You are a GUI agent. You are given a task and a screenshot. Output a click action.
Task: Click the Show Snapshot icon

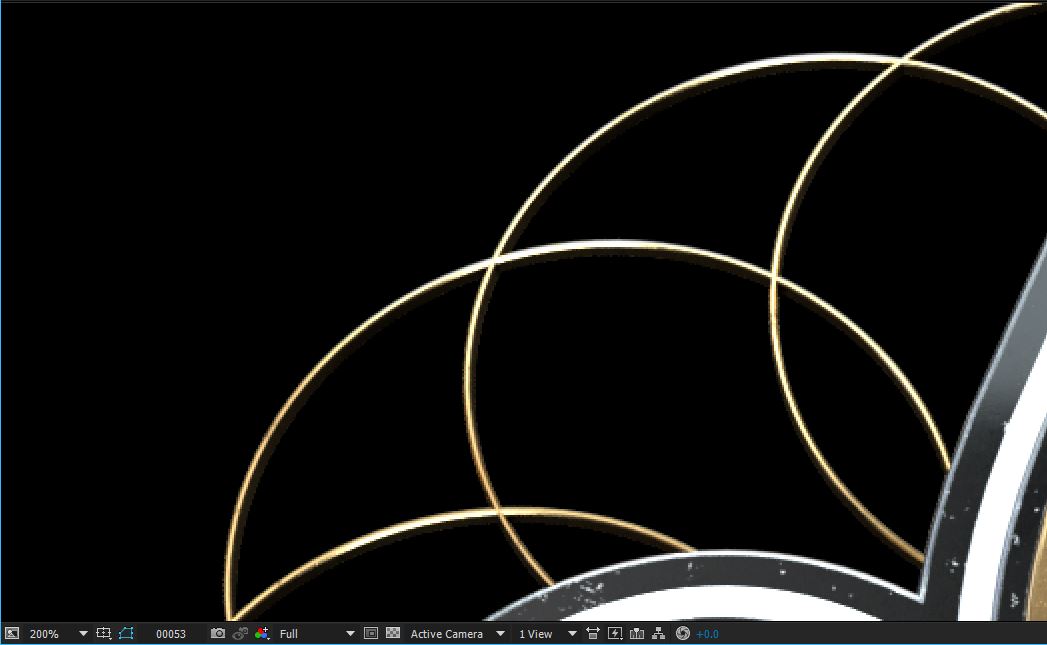pyautogui.click(x=240, y=633)
